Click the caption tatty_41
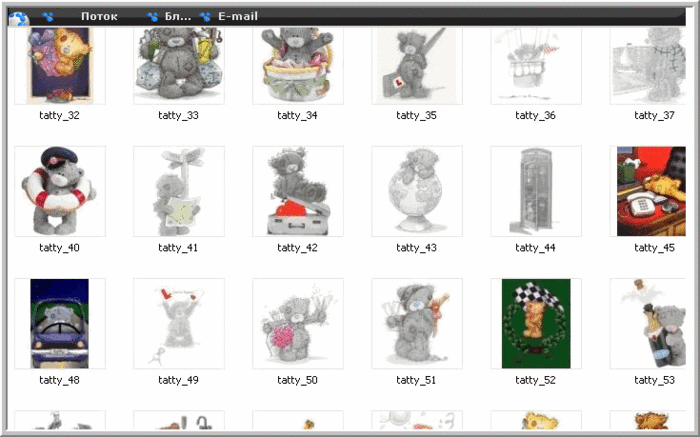 coord(178,248)
